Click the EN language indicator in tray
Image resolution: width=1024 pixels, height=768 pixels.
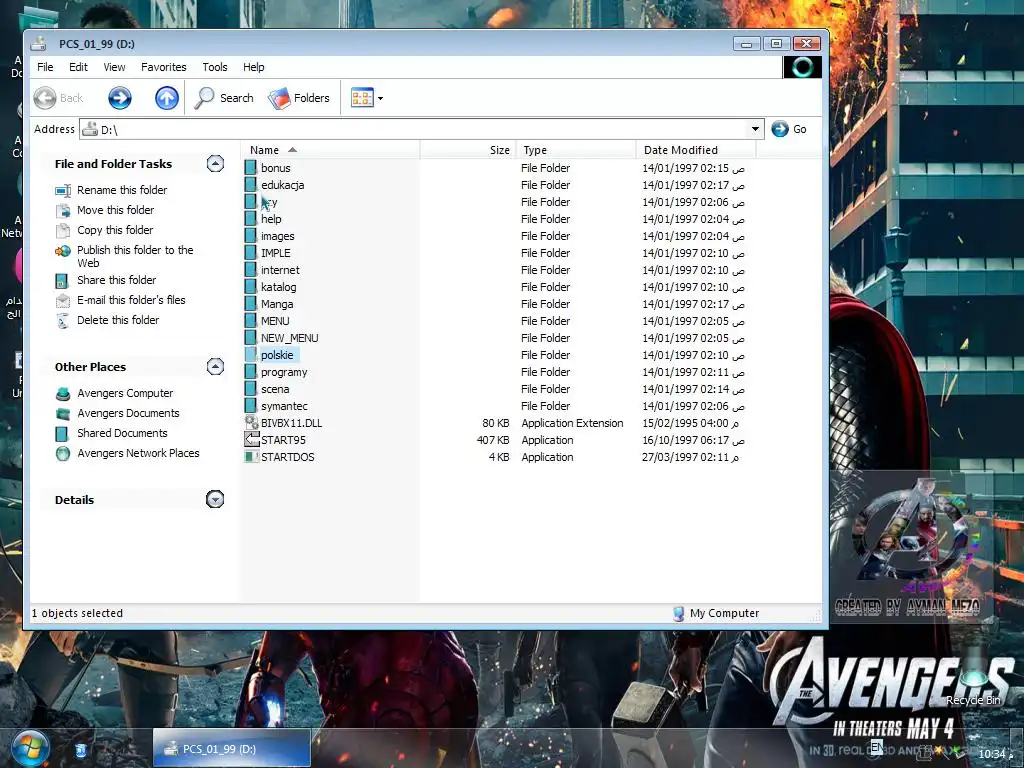click(877, 746)
